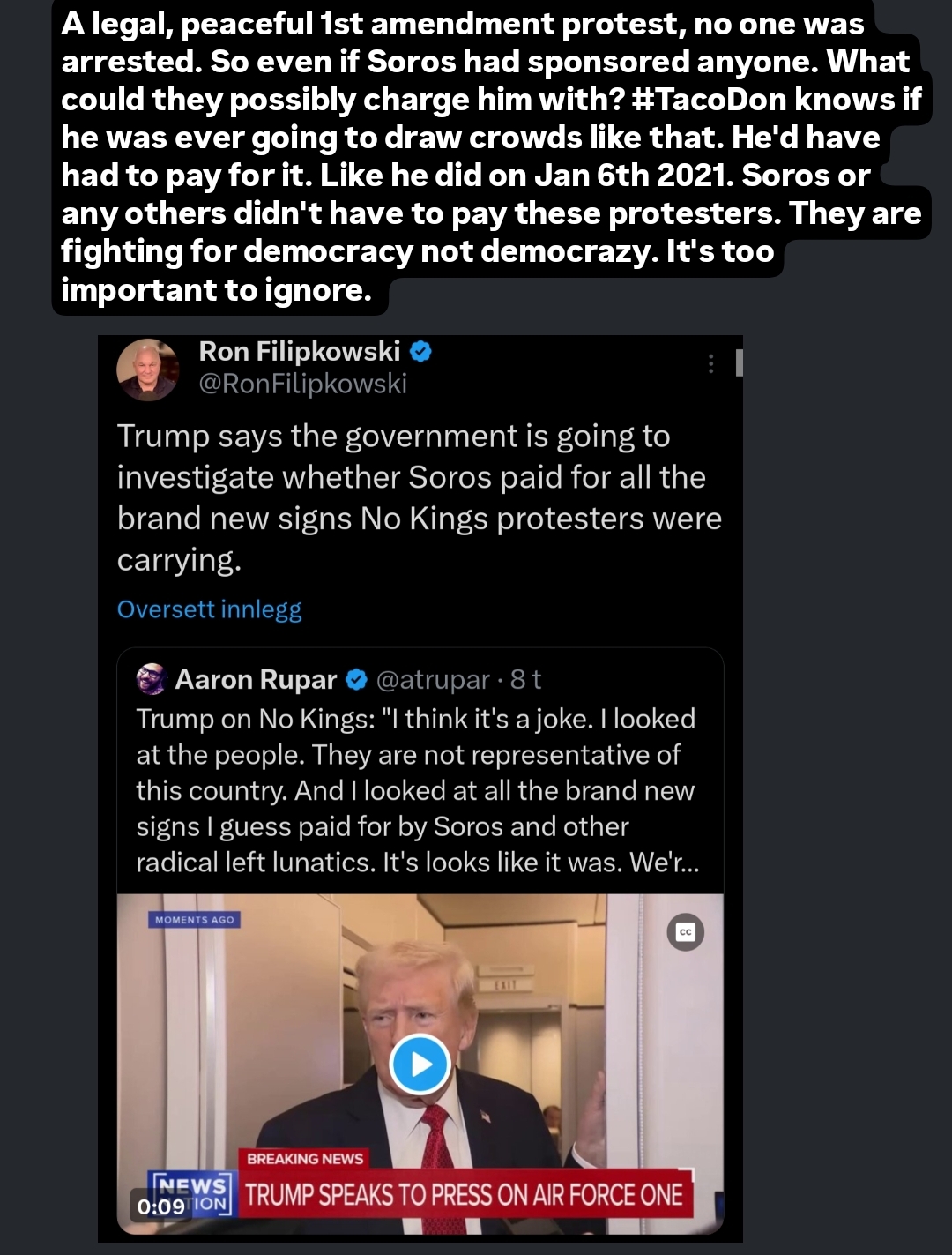Click Ron Filipkowski's blue verified badge
952x1255 pixels.
coord(421,351)
